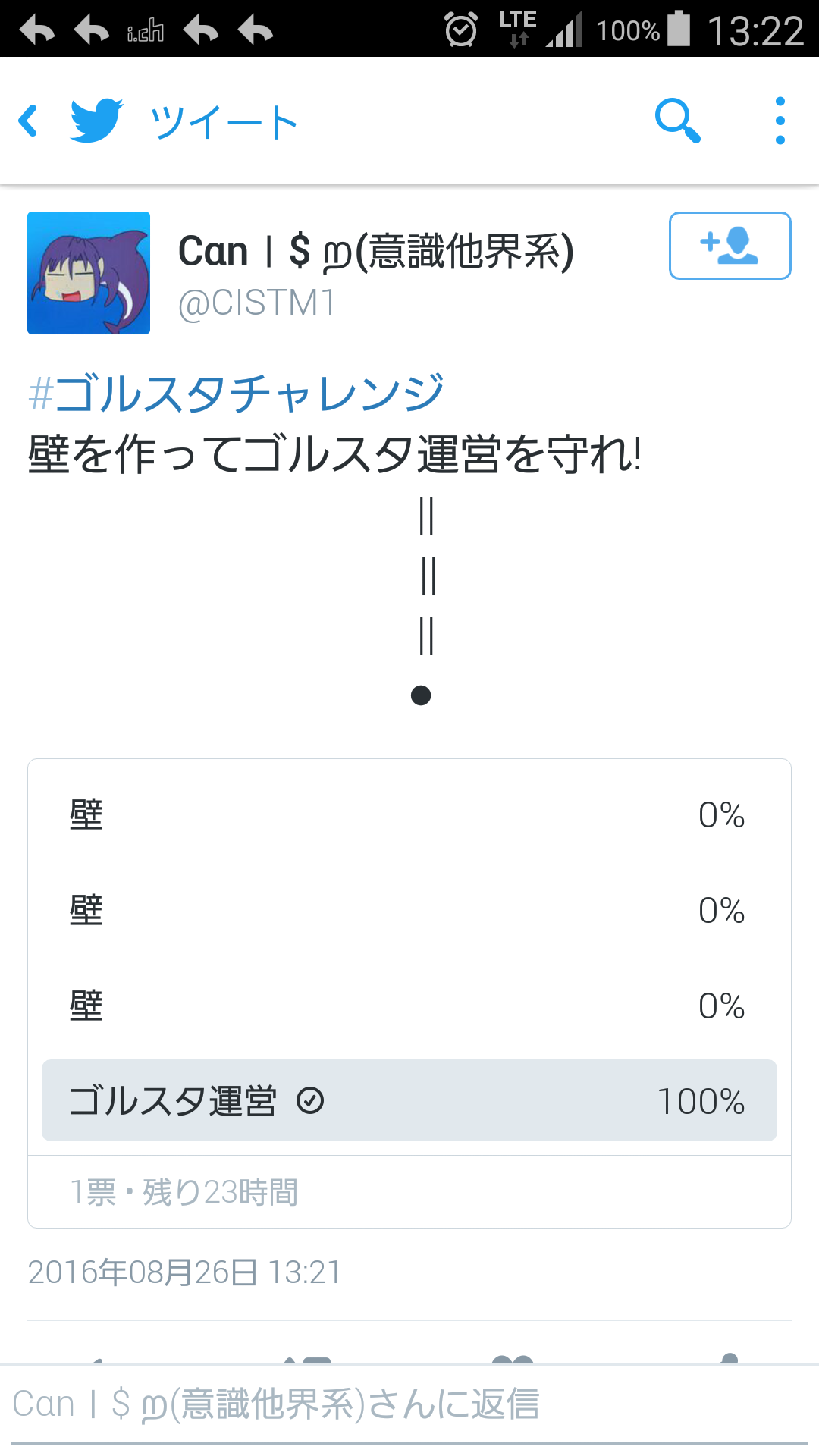Open the three-dot overflow menu
Image resolution: width=819 pixels, height=1456 pixels.
(780, 121)
